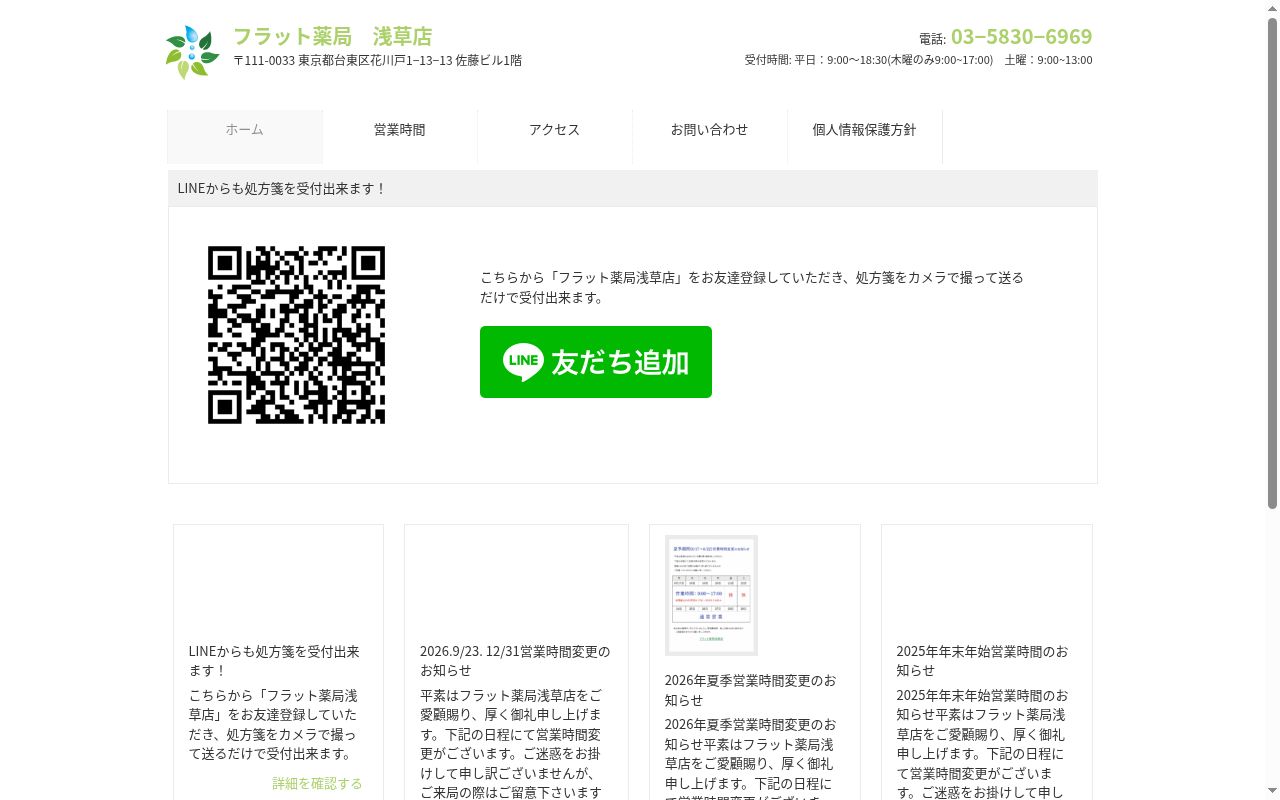Click the 2026年夏季営業時間変更のお知らせ card title
Image resolution: width=1280 pixels, height=800 pixels.
(751, 690)
